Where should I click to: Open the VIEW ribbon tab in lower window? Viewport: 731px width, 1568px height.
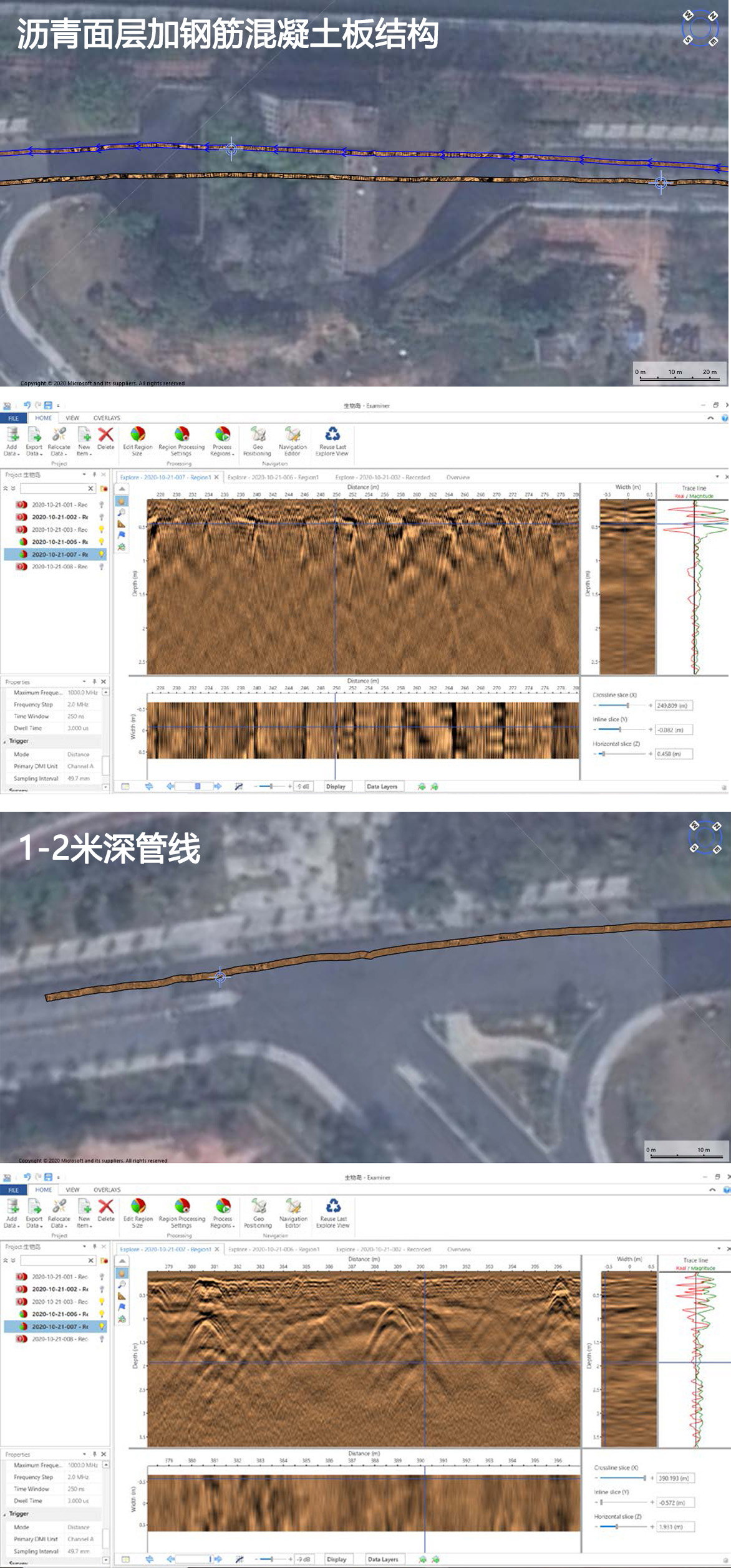(73, 1190)
